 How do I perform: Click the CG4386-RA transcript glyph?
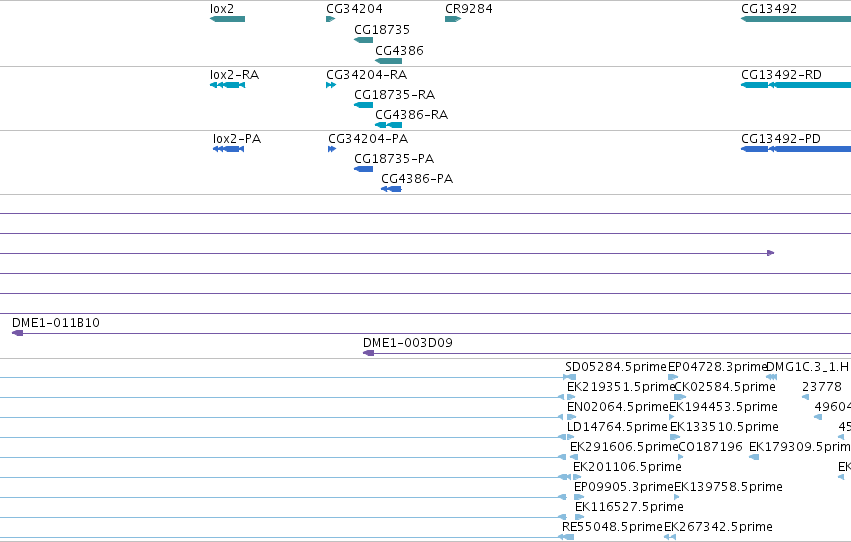[388, 125]
